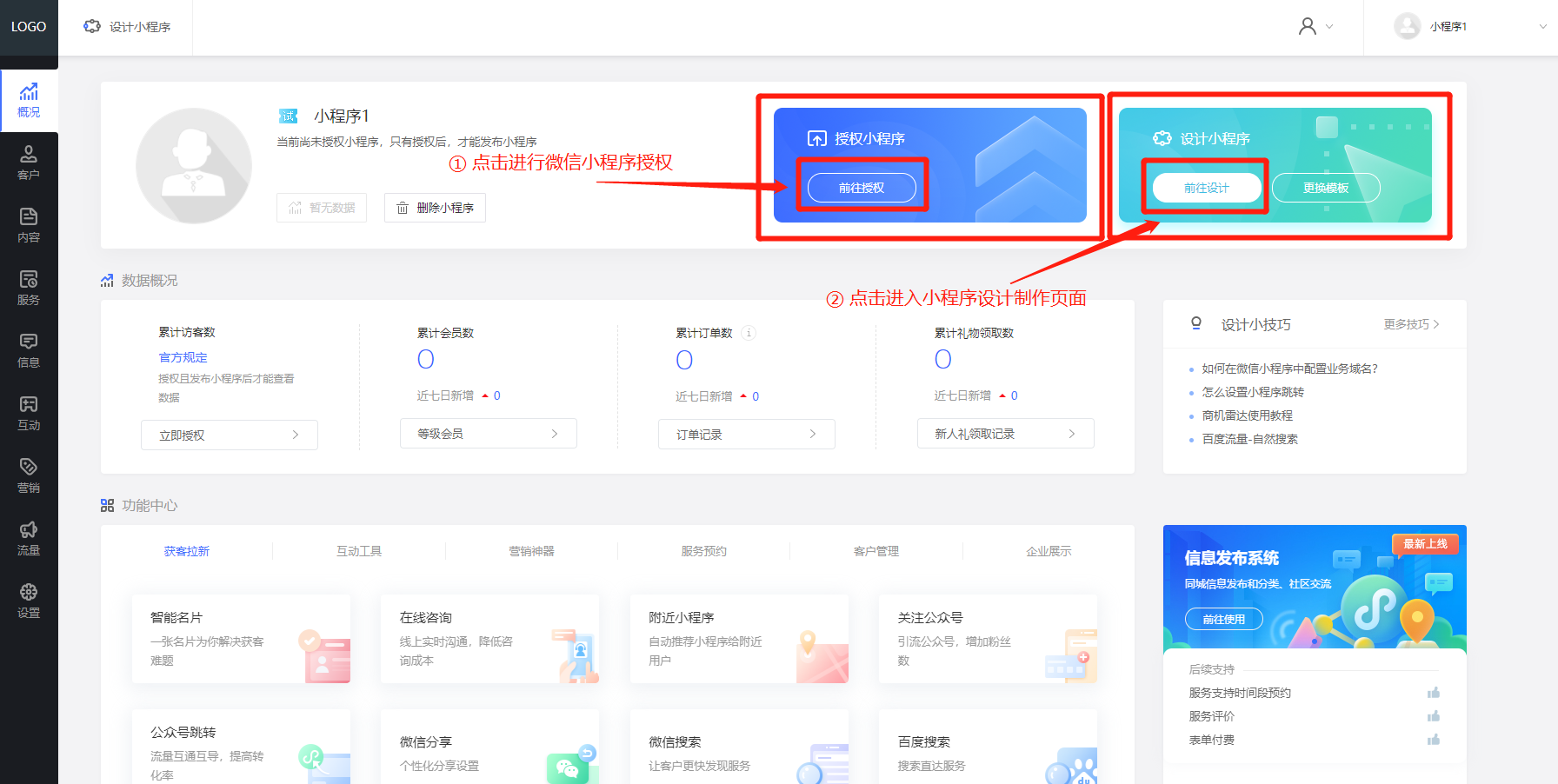
Task: Switch to the 互动工具 tab
Action: tap(359, 551)
